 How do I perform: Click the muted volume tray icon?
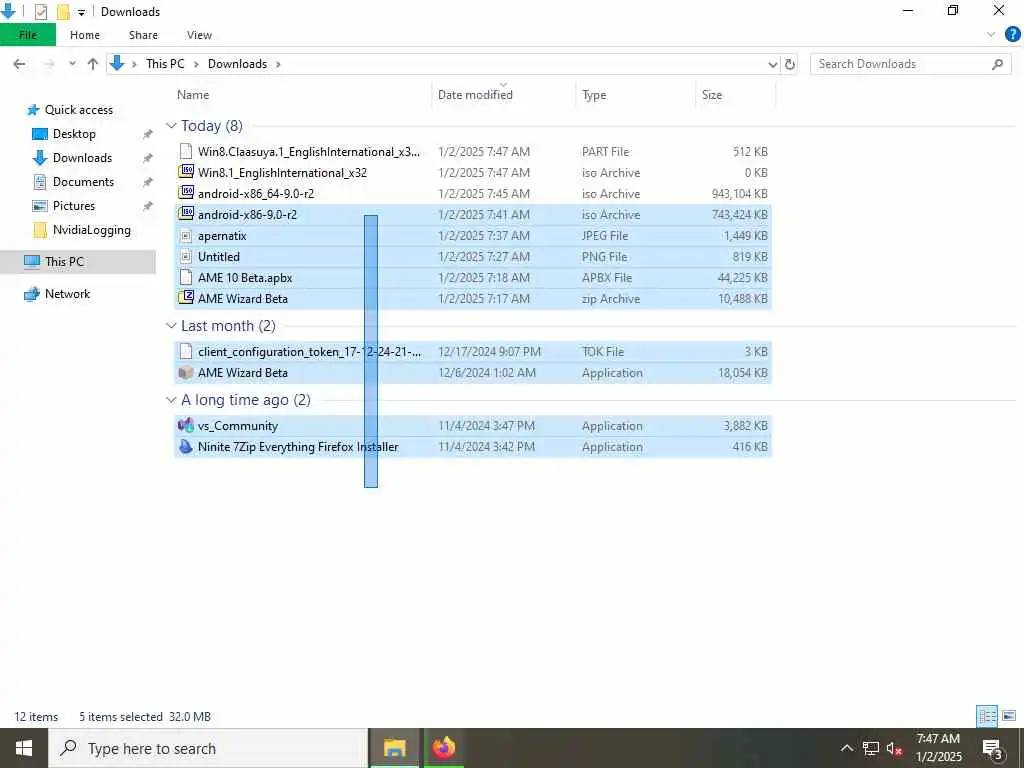pyautogui.click(x=895, y=749)
